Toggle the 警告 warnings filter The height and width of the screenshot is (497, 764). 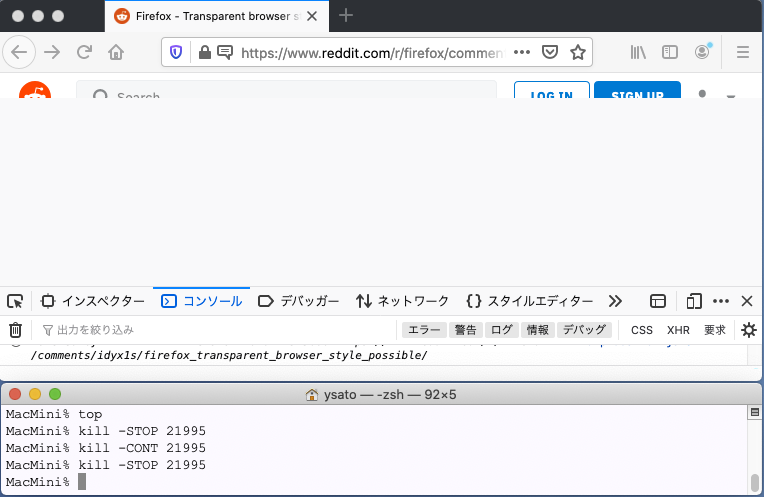[466, 330]
